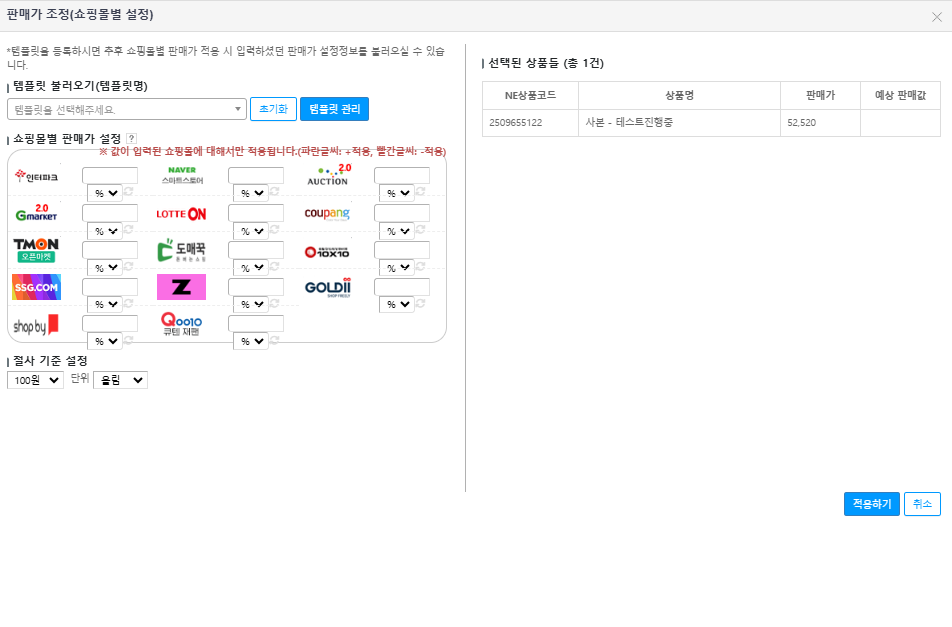
Task: Click the 템플릿 관리 button
Action: (335, 109)
